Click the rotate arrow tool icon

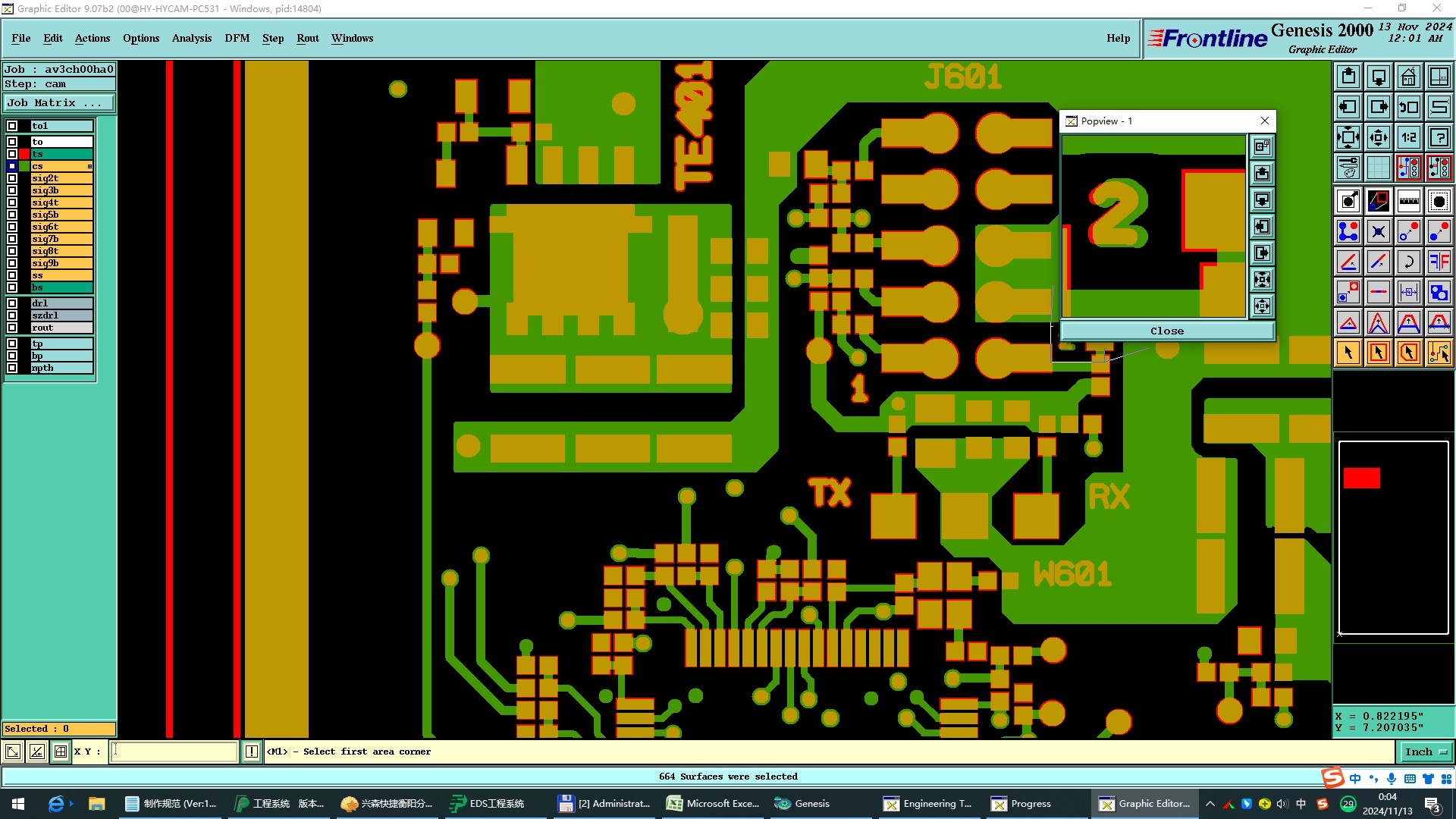(1409, 262)
